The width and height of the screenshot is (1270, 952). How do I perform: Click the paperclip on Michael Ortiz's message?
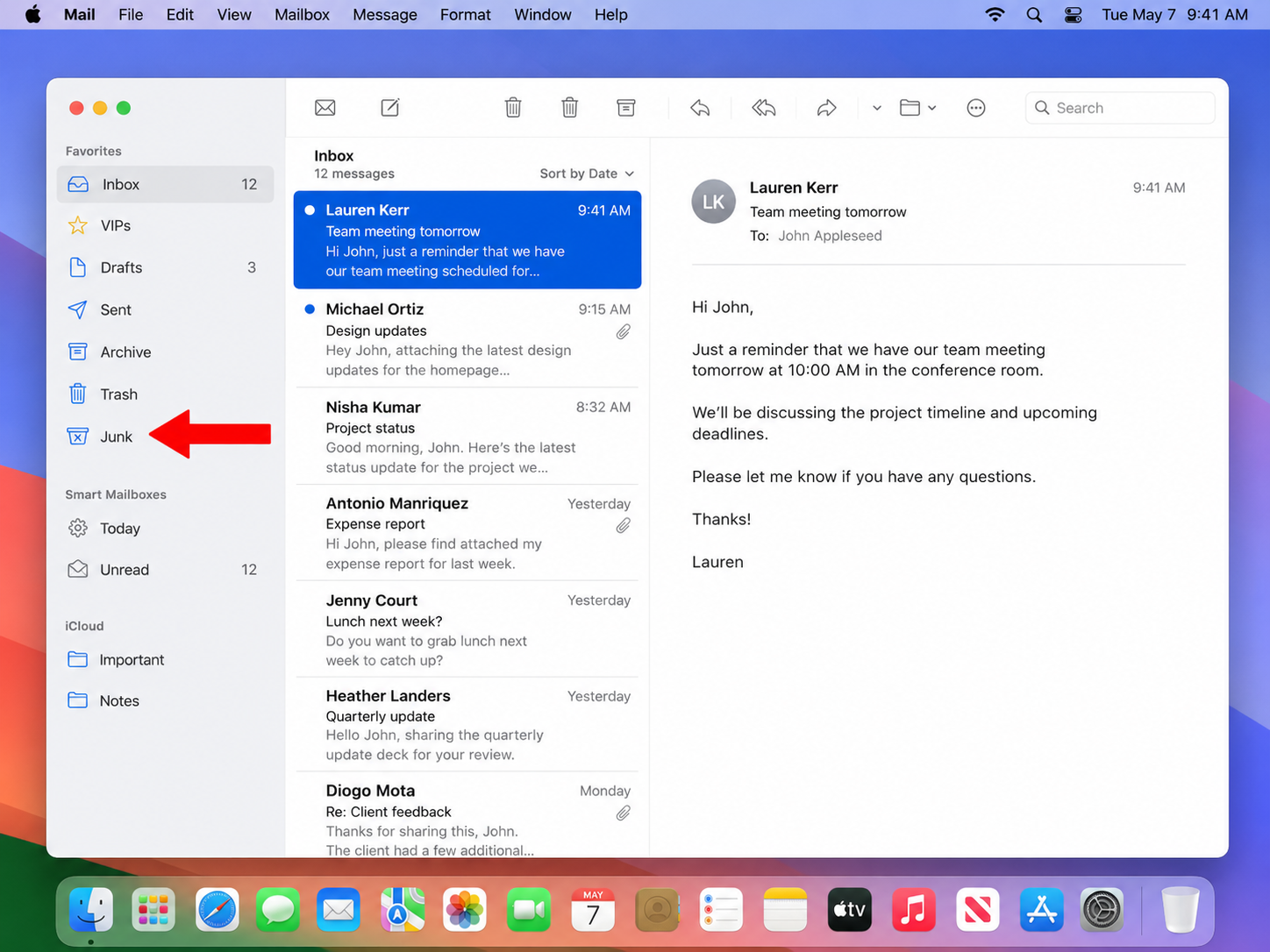[x=623, y=331]
